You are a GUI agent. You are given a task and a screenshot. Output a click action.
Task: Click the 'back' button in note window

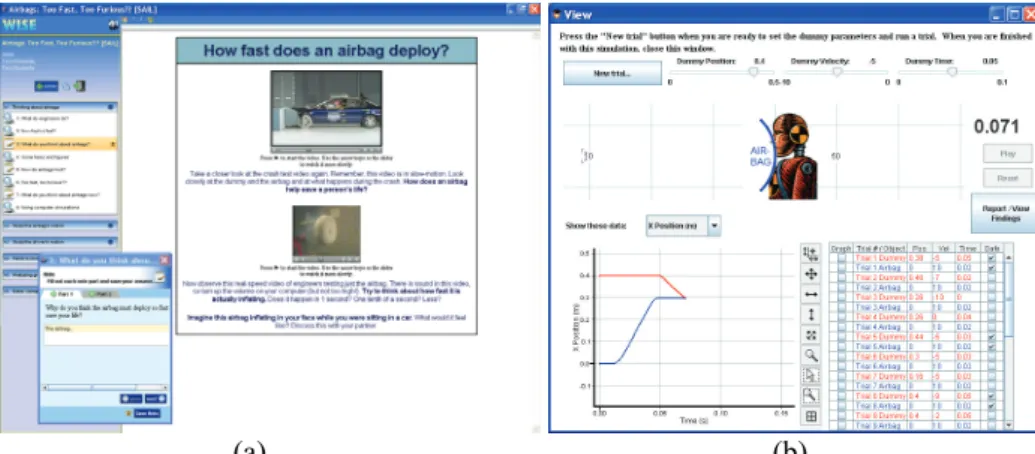[x=131, y=399]
